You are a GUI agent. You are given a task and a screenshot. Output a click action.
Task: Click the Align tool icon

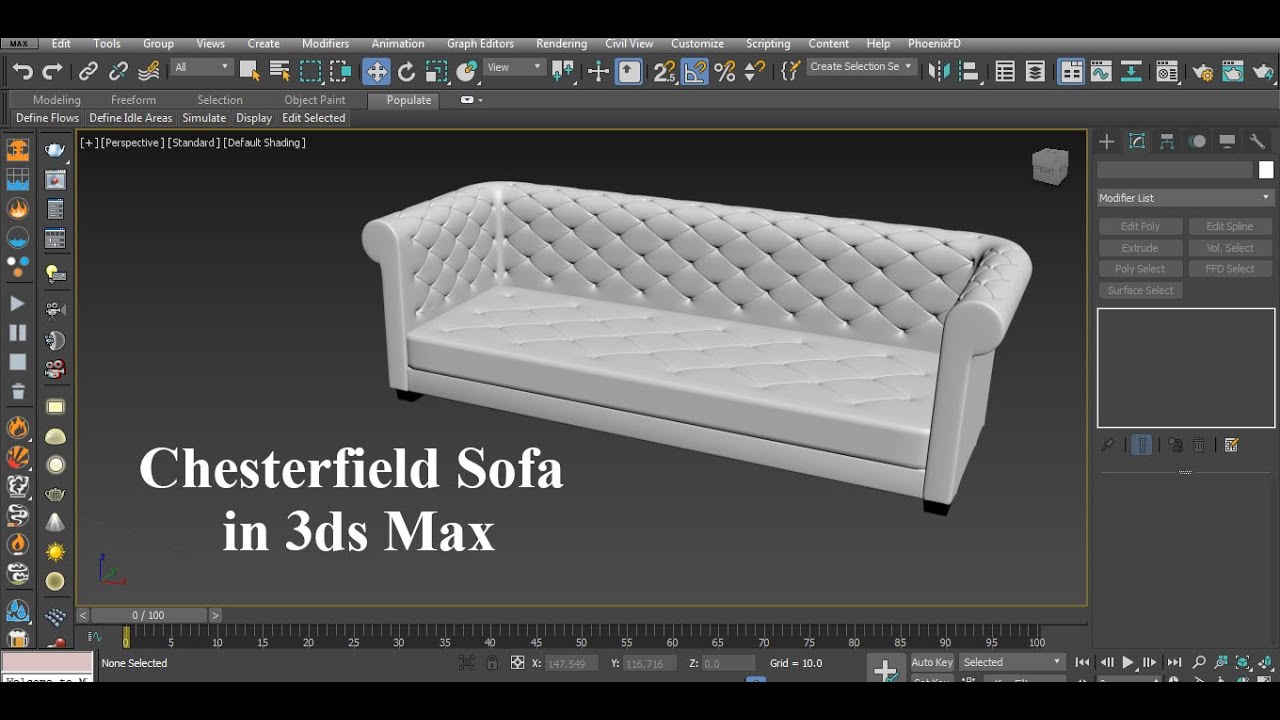tap(968, 71)
